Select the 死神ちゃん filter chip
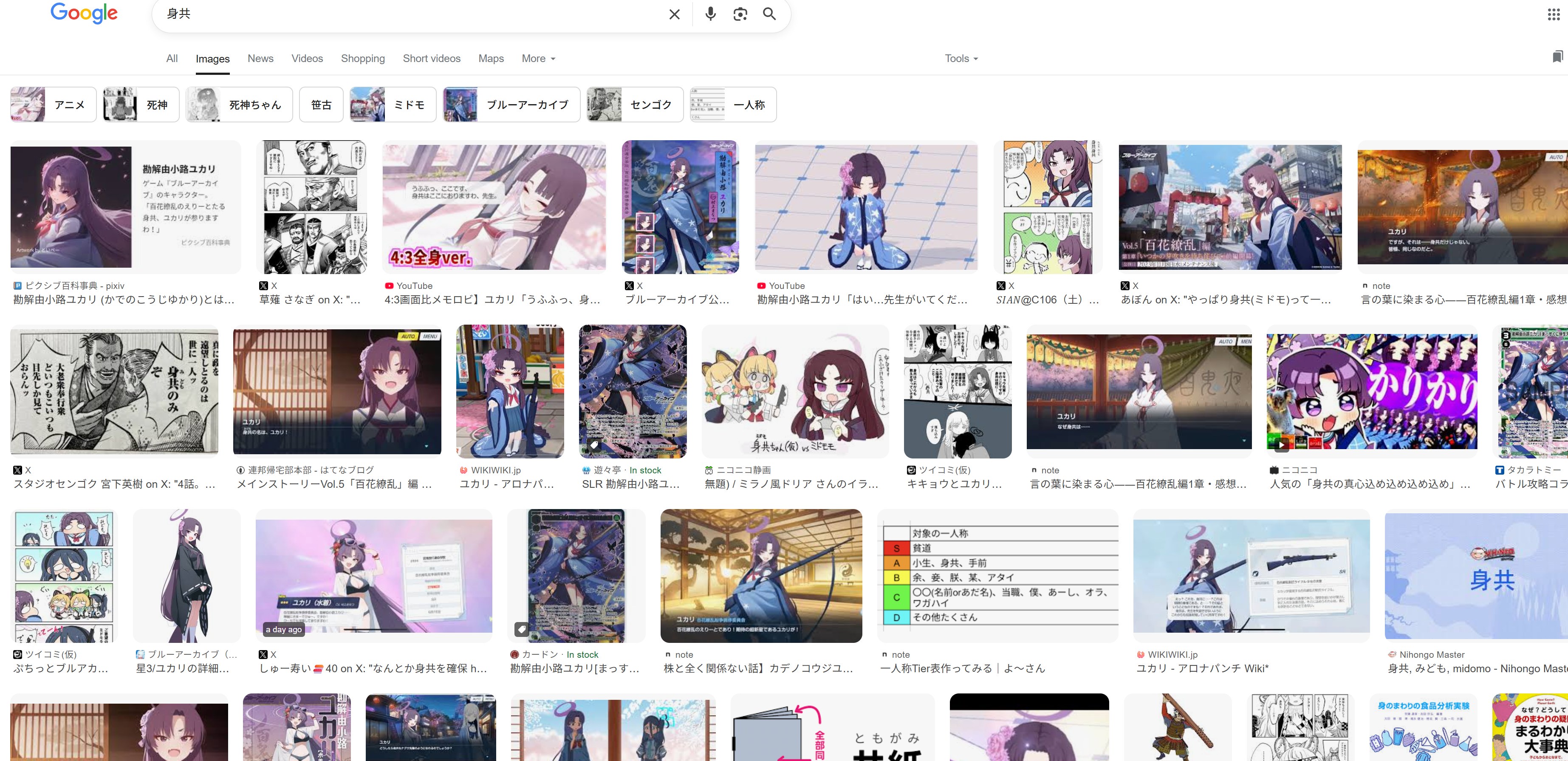Viewport: 1568px width, 761px height. point(239,104)
